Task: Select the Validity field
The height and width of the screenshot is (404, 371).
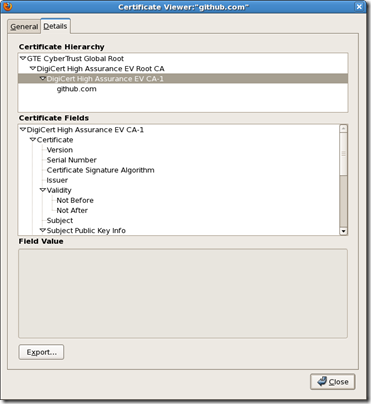Action: tap(59, 190)
